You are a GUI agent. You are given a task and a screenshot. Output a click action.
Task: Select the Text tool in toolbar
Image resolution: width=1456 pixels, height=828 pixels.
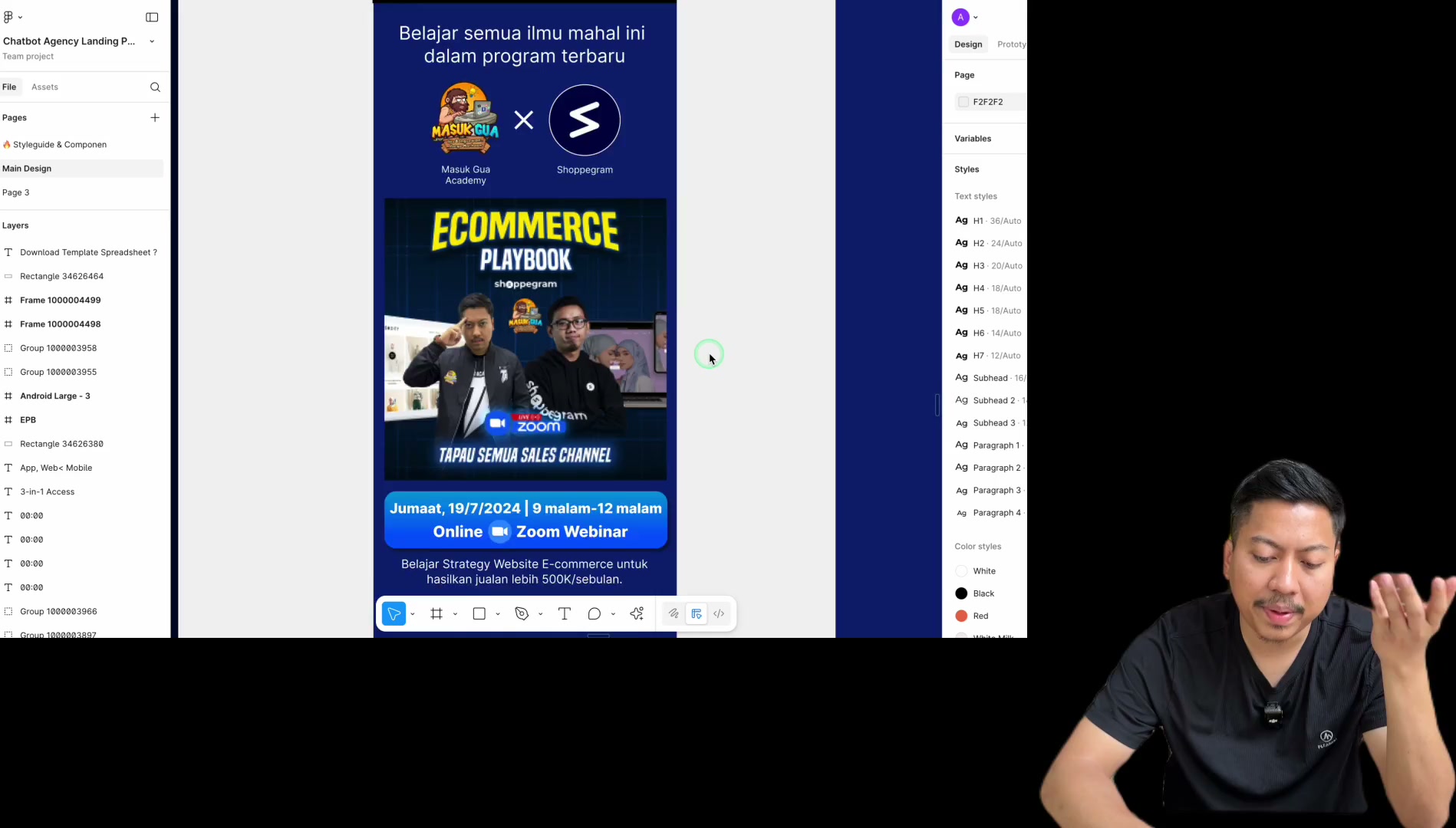[x=565, y=614]
